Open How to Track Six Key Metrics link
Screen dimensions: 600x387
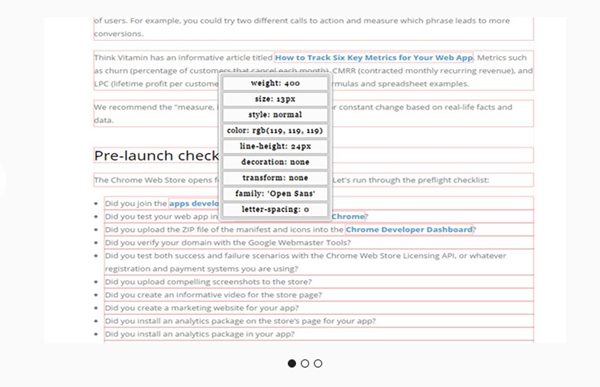pyautogui.click(x=374, y=57)
